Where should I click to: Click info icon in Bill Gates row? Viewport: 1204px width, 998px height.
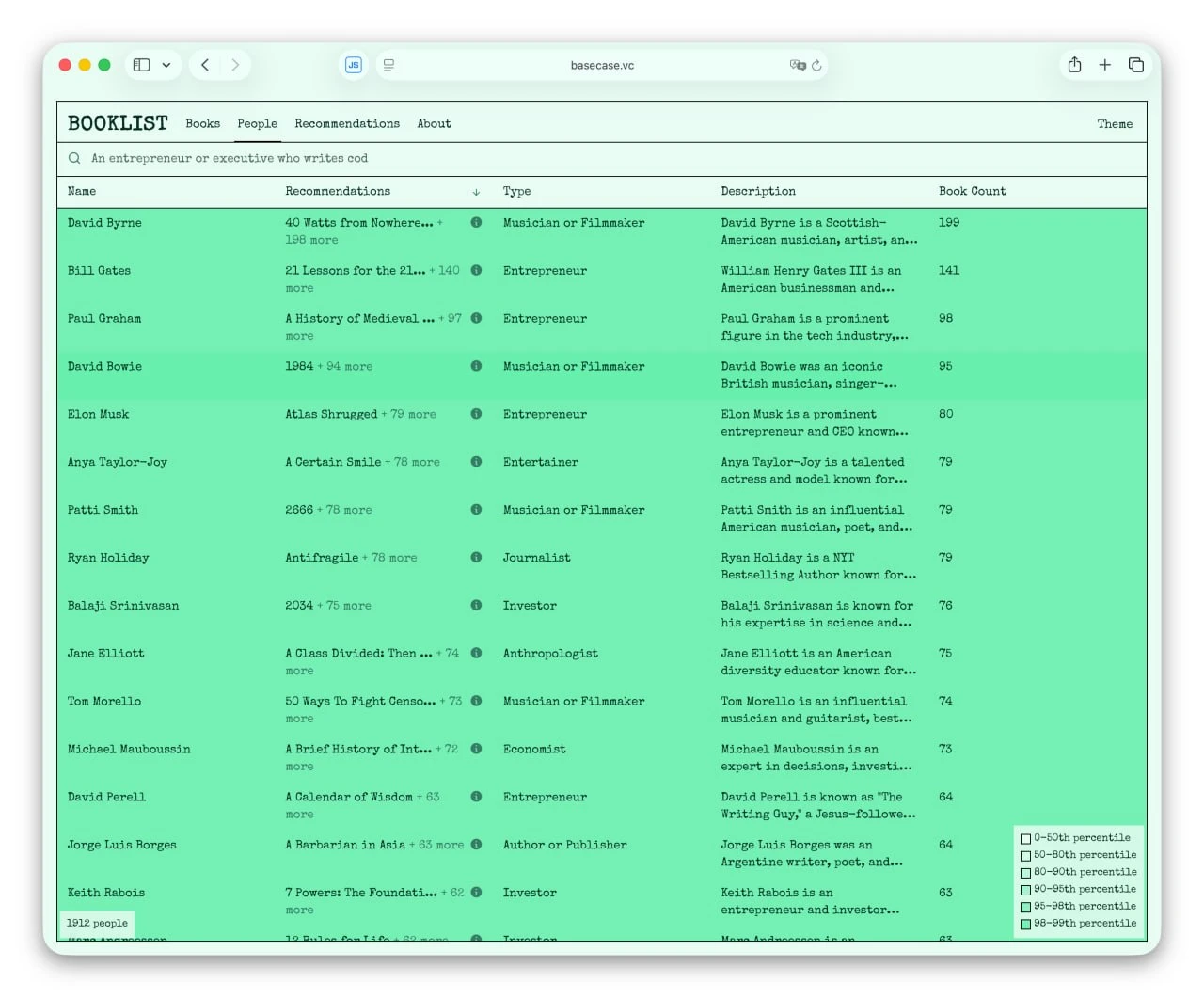pyautogui.click(x=476, y=271)
